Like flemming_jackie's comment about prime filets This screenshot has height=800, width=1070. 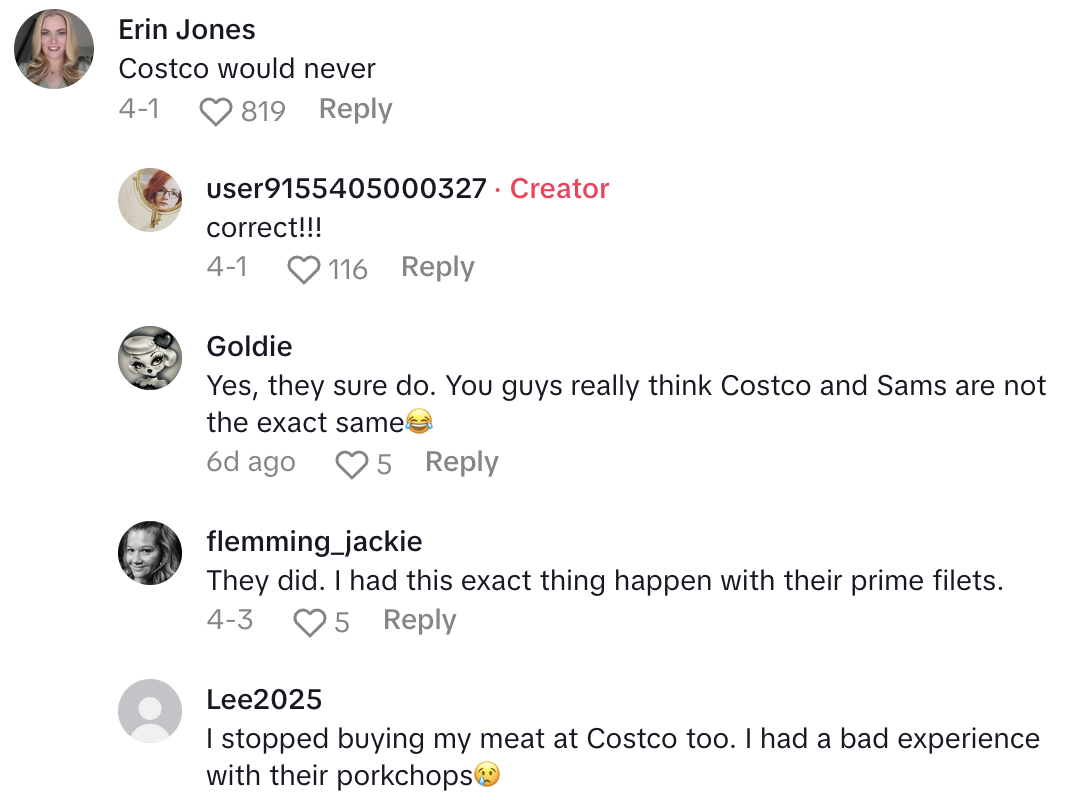(310, 622)
